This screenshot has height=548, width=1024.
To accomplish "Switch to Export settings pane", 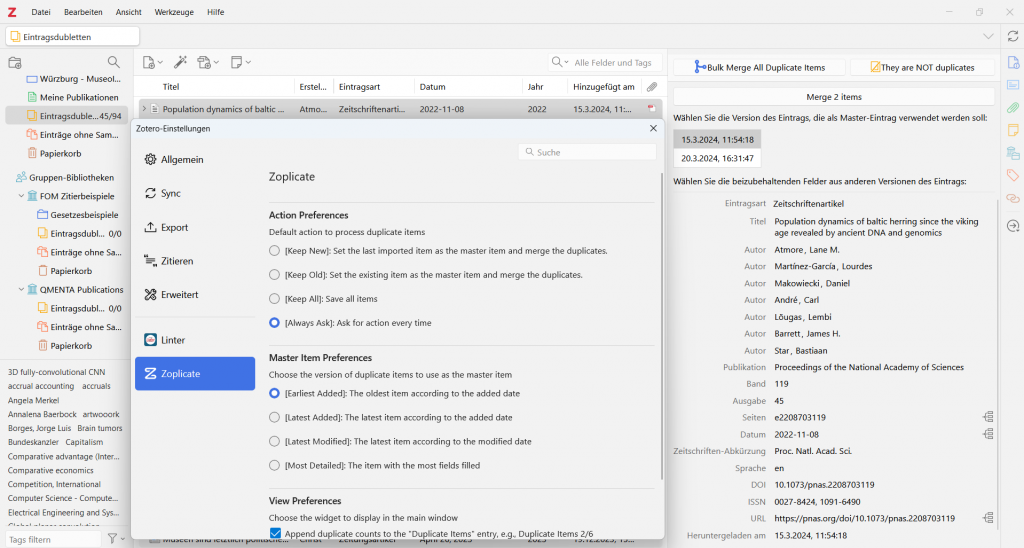I will coord(195,227).
